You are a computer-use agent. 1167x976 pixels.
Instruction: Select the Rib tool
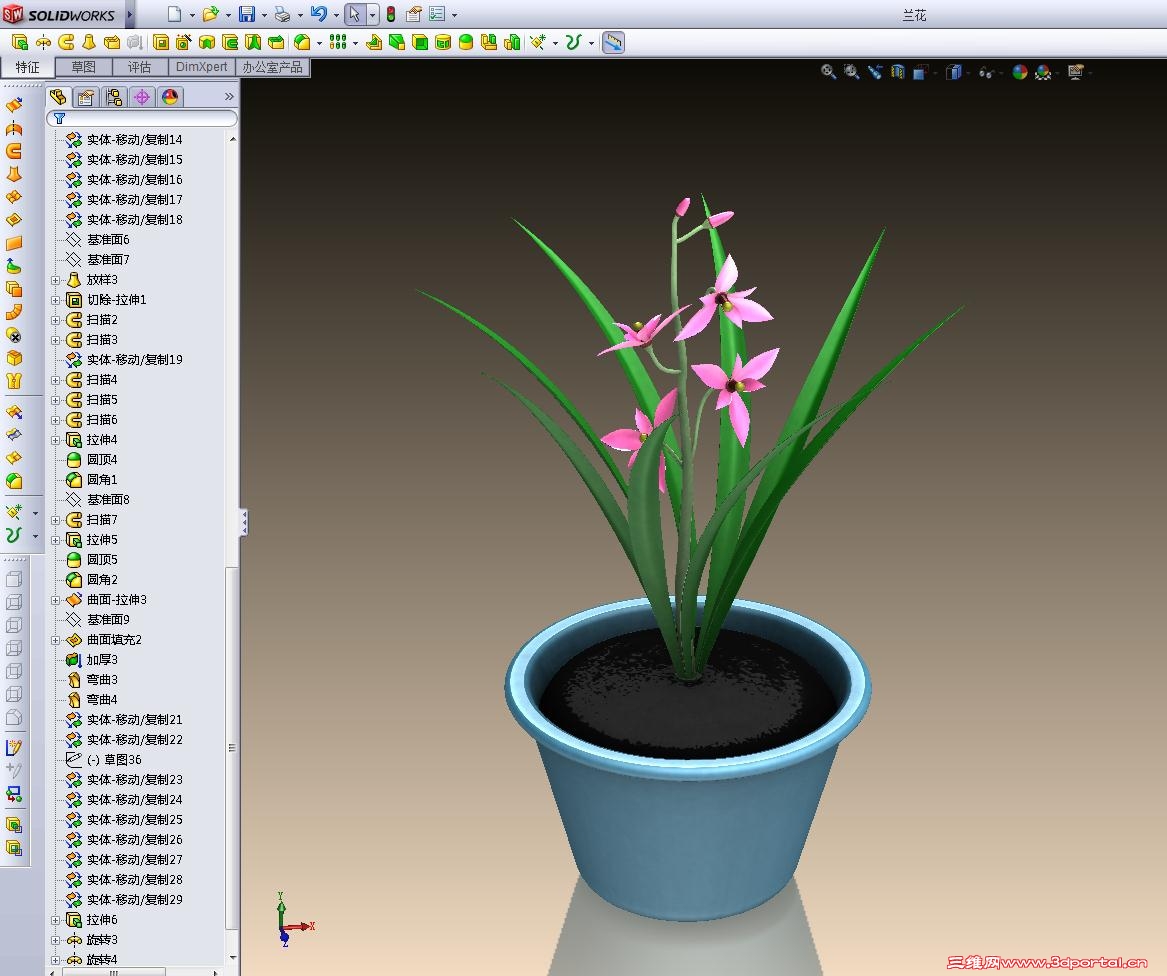pos(374,42)
